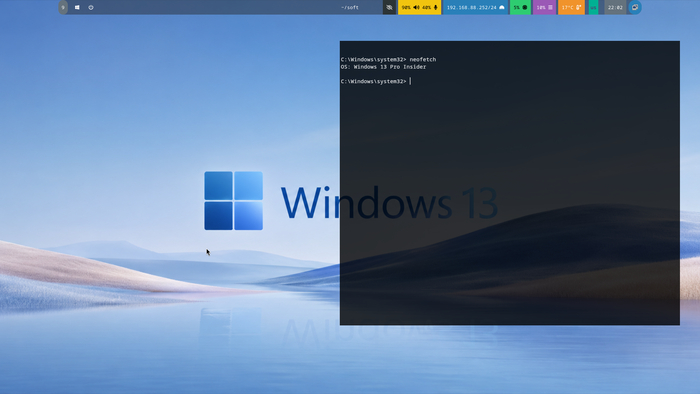Screen dimensions: 700x394
Task: Click the microphone icon at 40%
Action: click(436, 8)
